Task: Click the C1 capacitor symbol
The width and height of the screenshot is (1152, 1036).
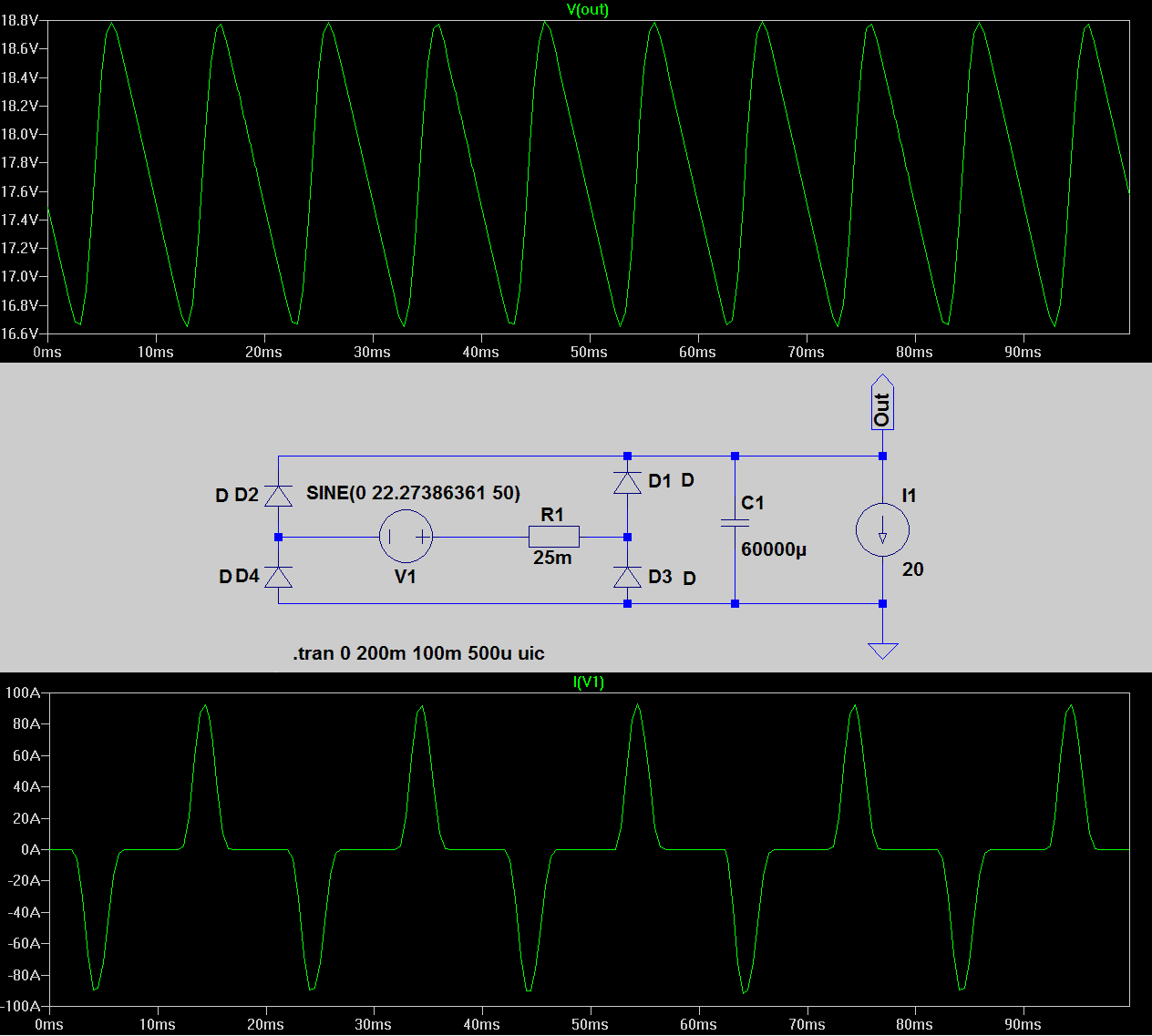Action: pos(735,523)
